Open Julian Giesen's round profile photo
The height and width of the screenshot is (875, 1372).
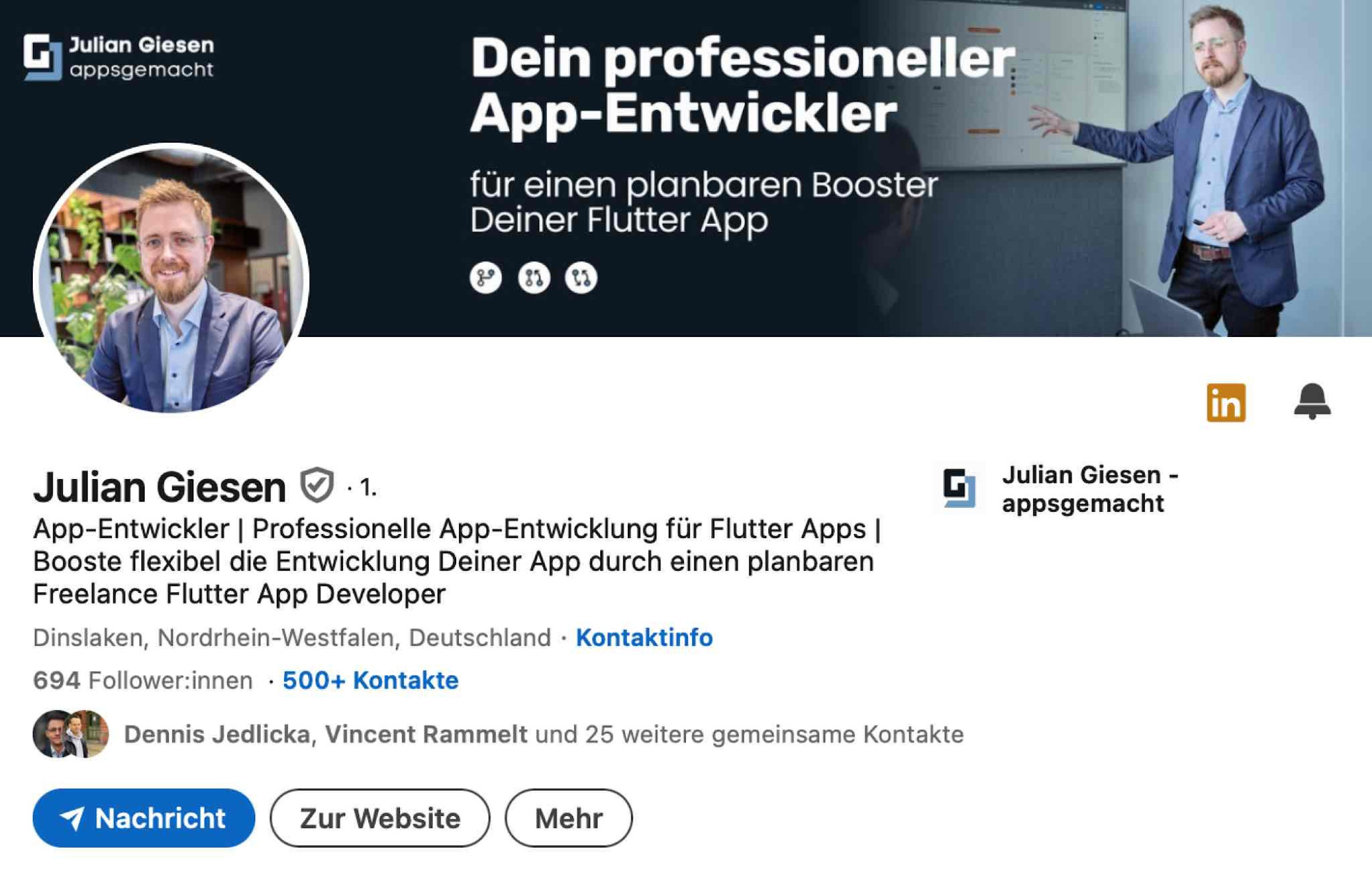point(171,280)
